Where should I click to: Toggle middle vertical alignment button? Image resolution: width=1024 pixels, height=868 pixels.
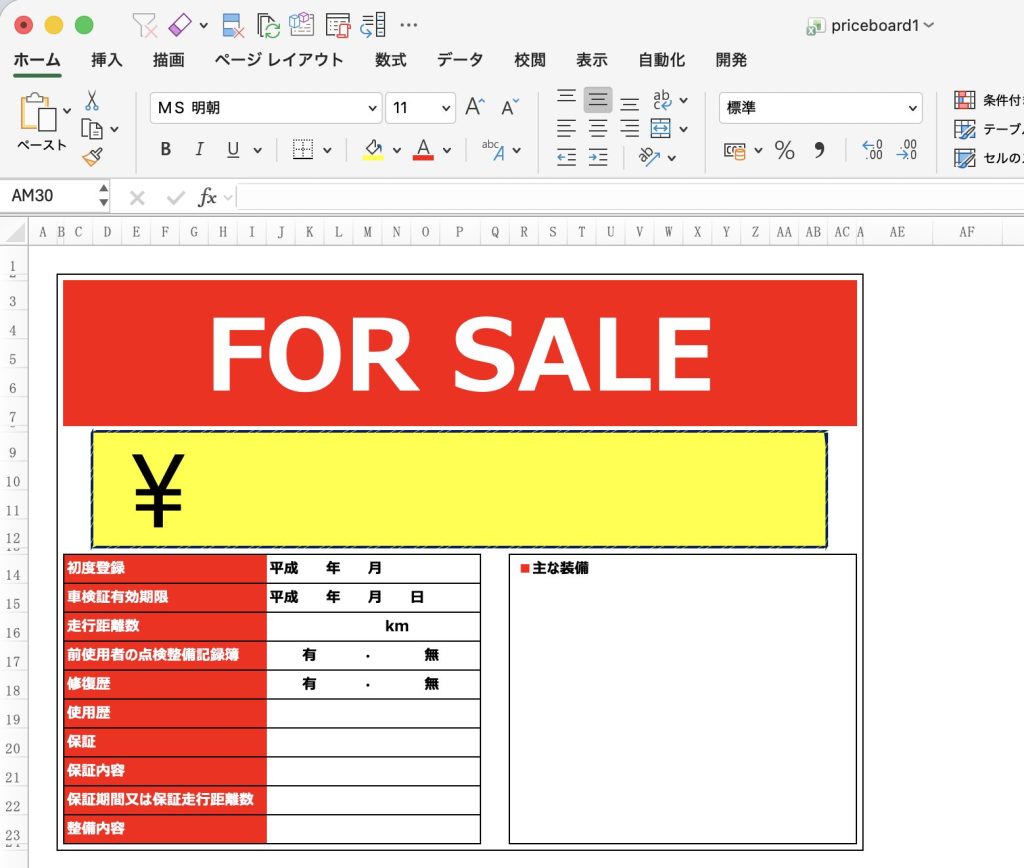(598, 100)
